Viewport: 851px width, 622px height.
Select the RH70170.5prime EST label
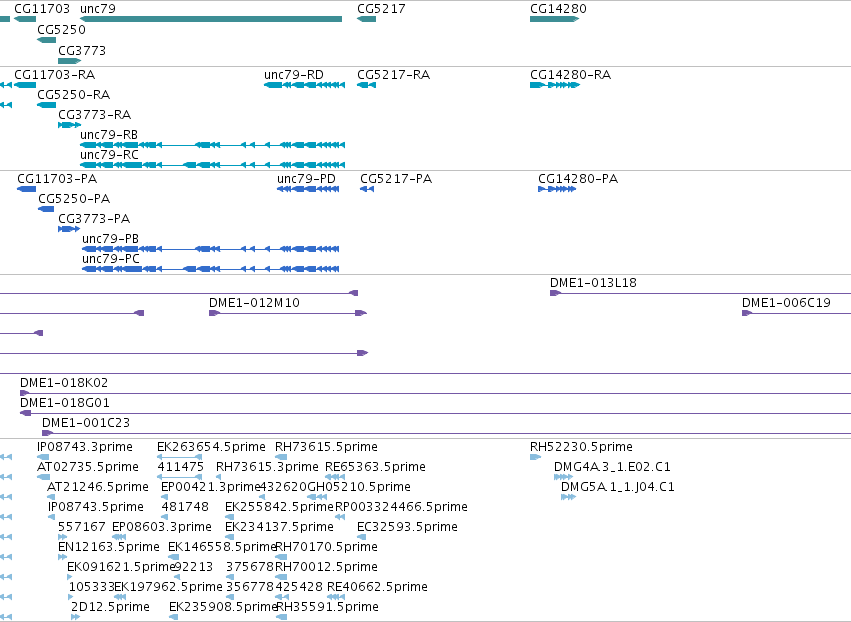[x=326, y=547]
